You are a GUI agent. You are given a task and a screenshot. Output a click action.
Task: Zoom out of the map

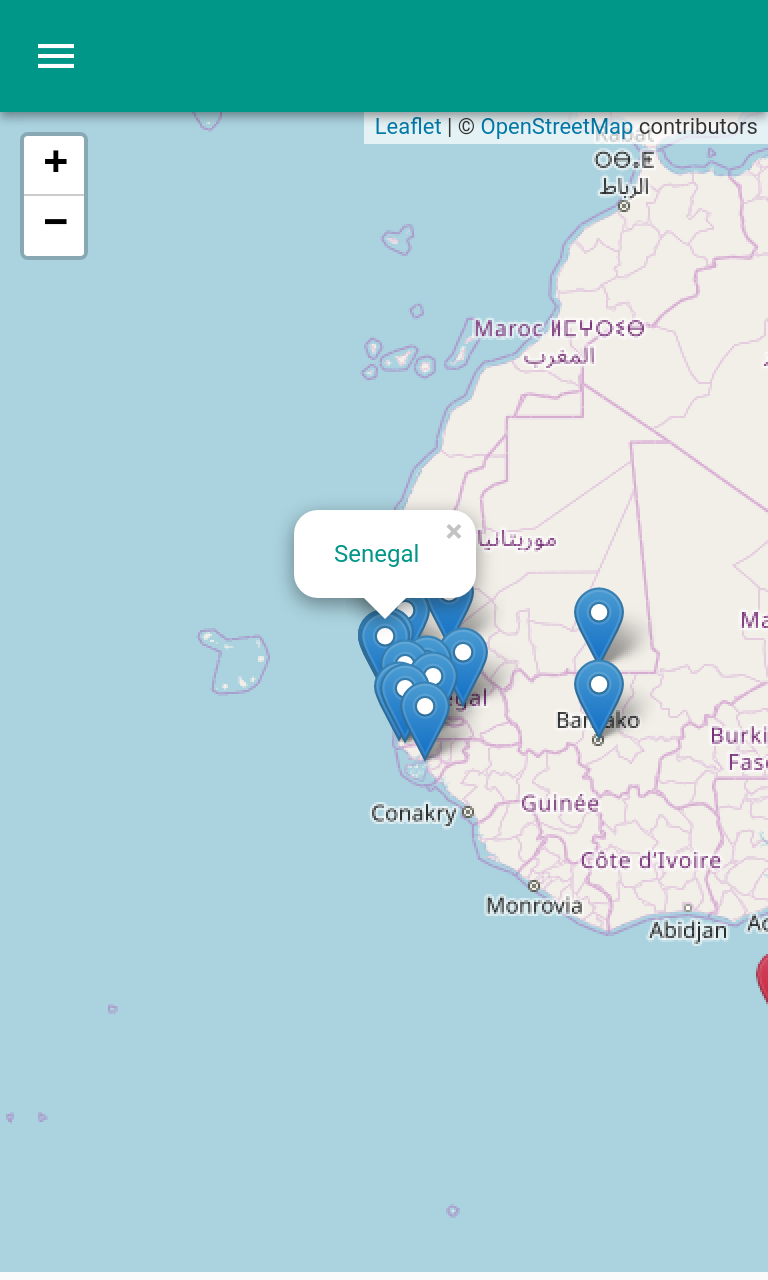(55, 225)
